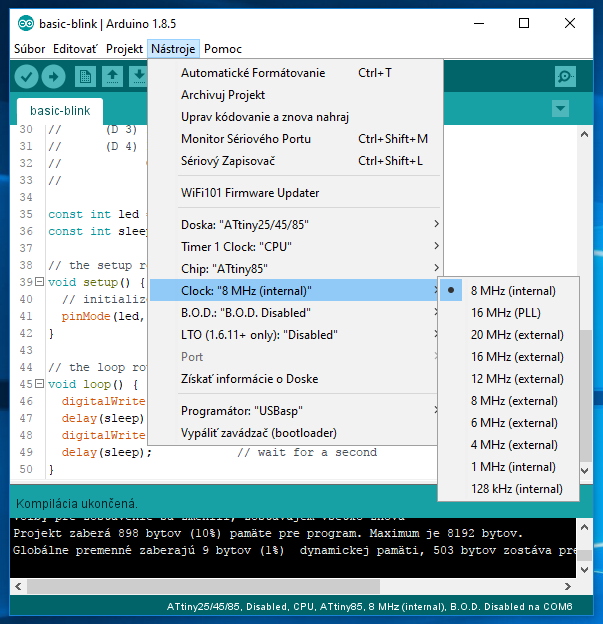
Task: Click code line 'delay(sleep);' on line 49
Action: click(107, 452)
